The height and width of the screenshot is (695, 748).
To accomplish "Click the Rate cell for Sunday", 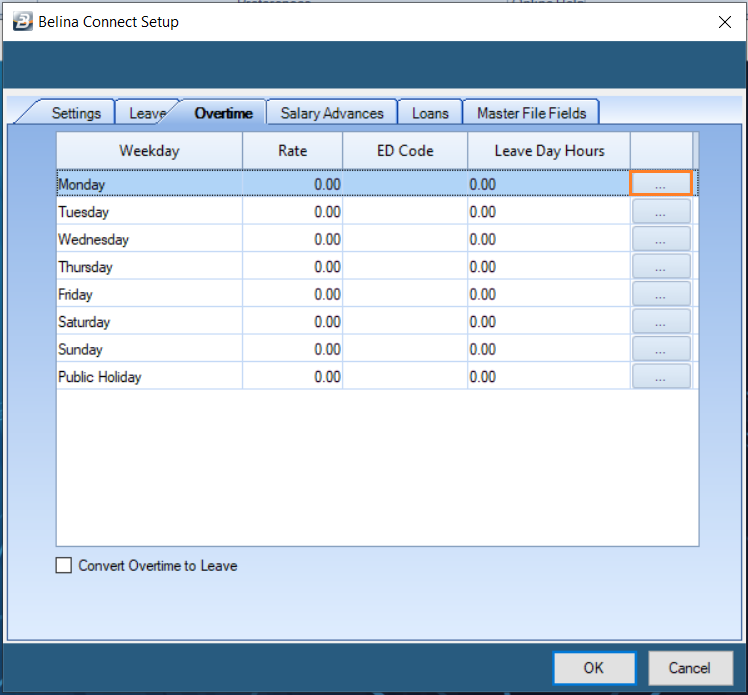I will click(292, 349).
